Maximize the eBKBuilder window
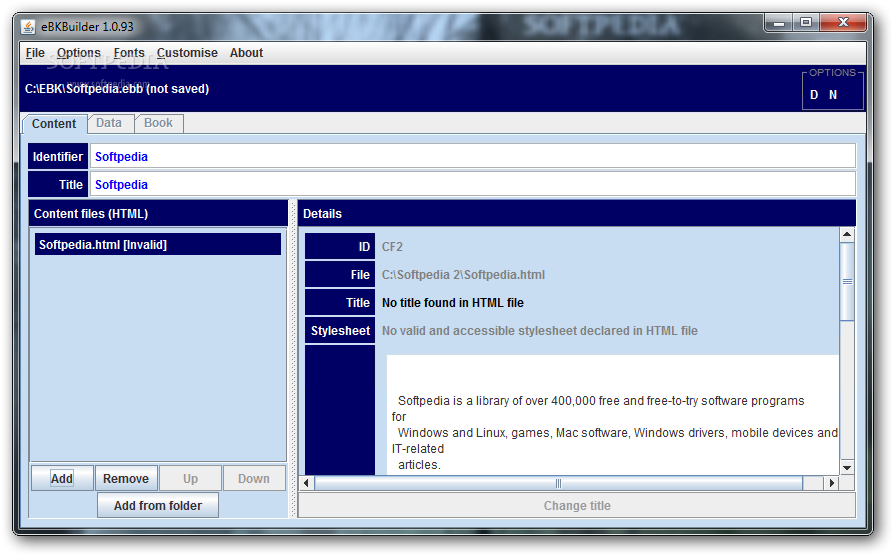 tap(806, 23)
